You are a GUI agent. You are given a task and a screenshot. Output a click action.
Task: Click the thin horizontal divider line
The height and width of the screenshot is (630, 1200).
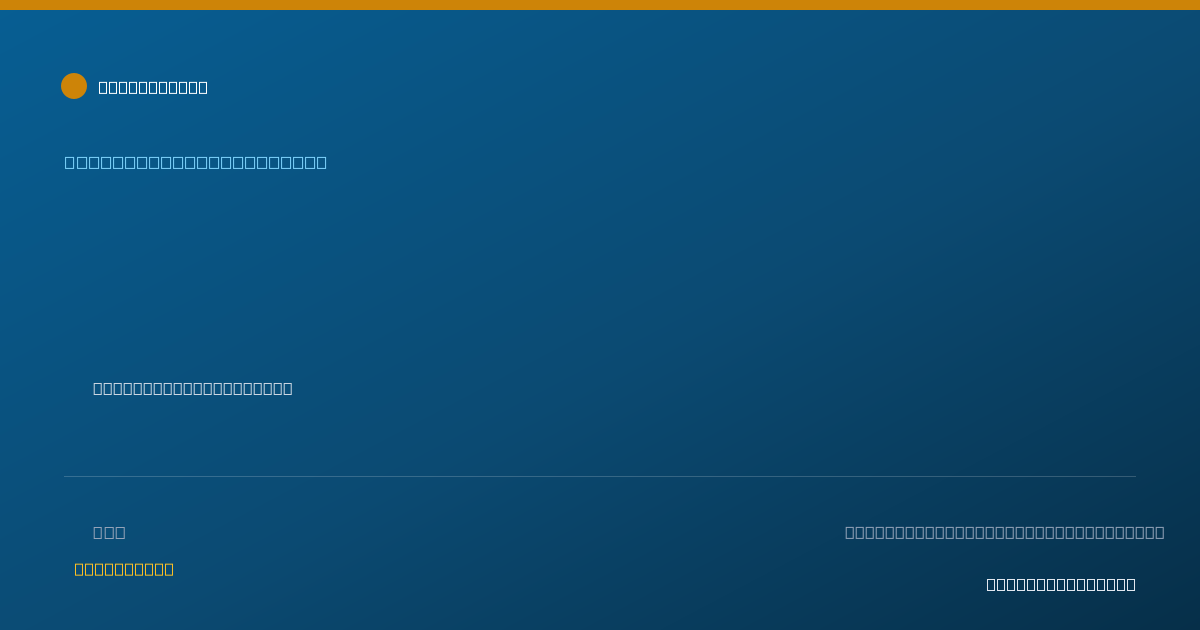[x=600, y=476]
